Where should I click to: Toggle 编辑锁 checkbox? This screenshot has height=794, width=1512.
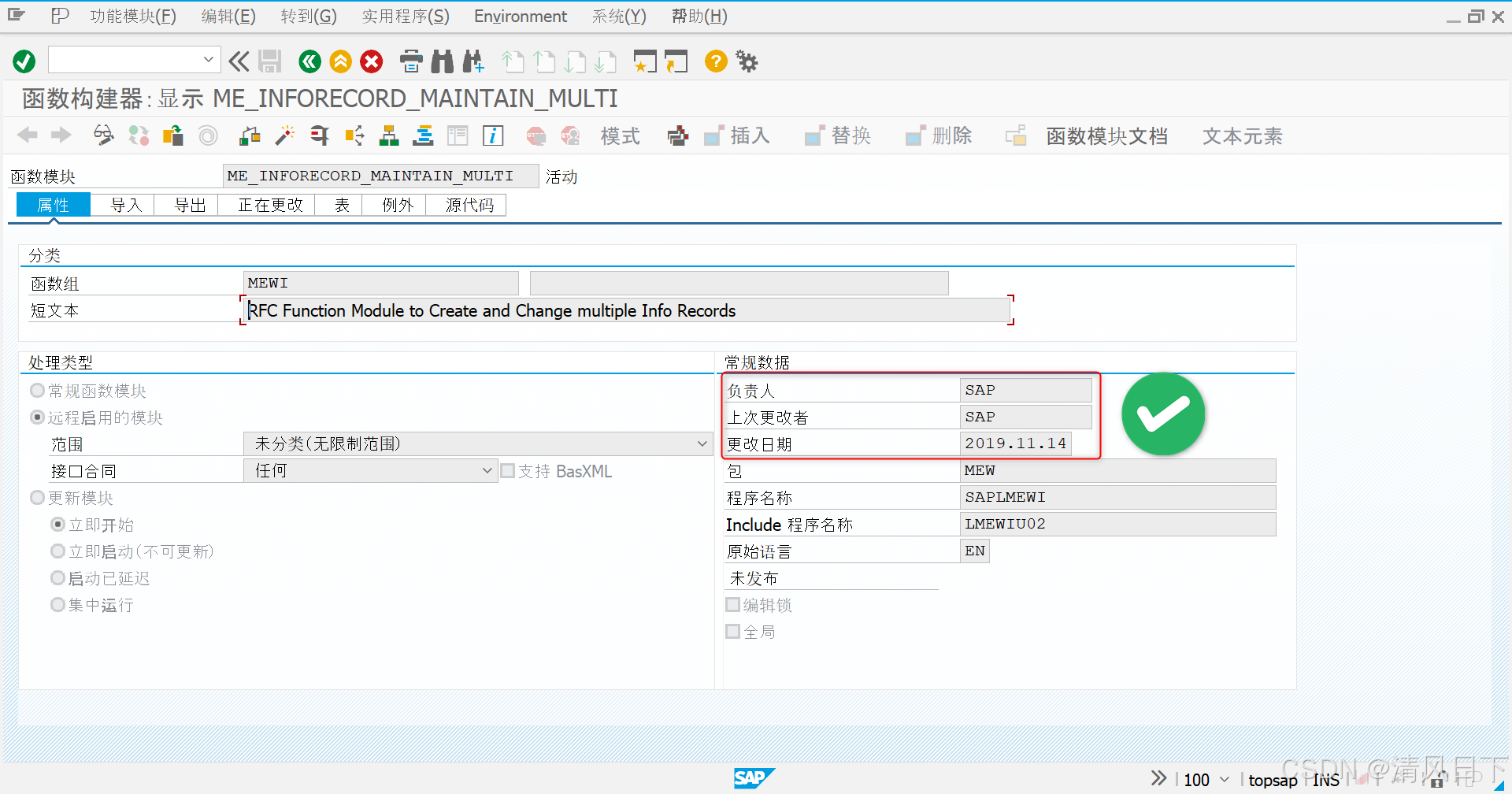tap(733, 605)
